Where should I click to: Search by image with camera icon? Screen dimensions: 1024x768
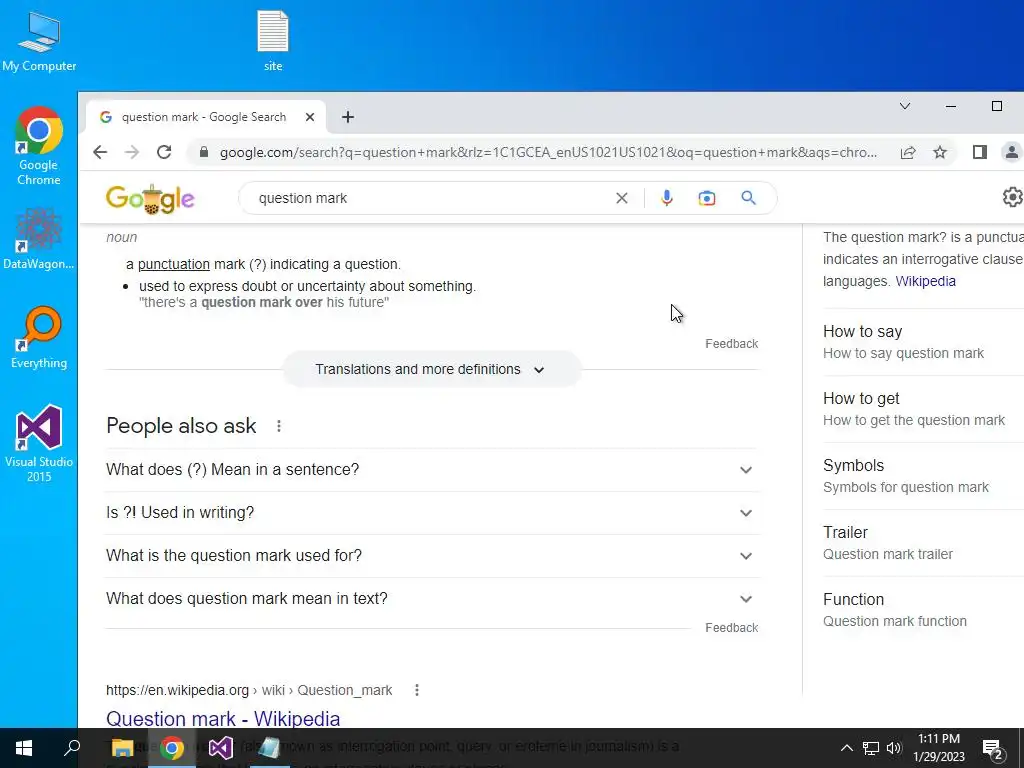(x=707, y=198)
